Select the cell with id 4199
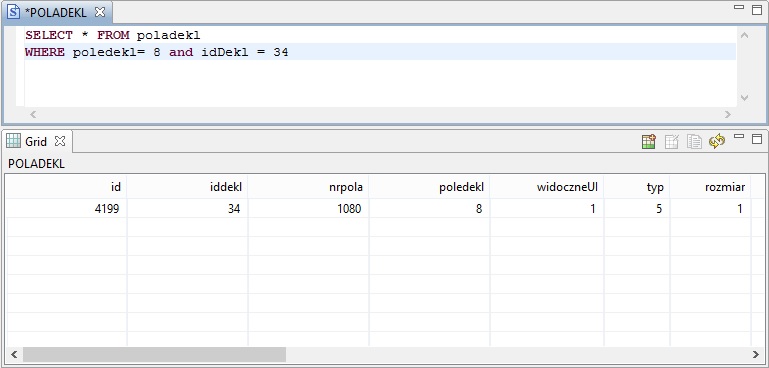Screen dimensions: 769x368 point(66,209)
